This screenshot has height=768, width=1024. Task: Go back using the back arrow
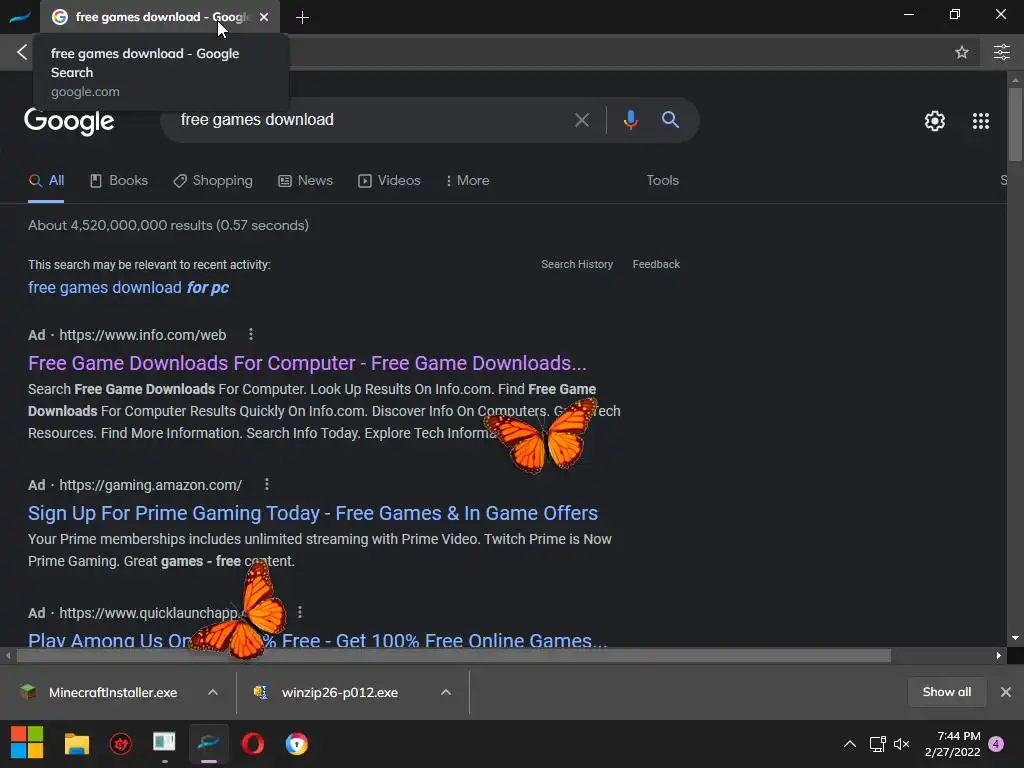pos(22,52)
